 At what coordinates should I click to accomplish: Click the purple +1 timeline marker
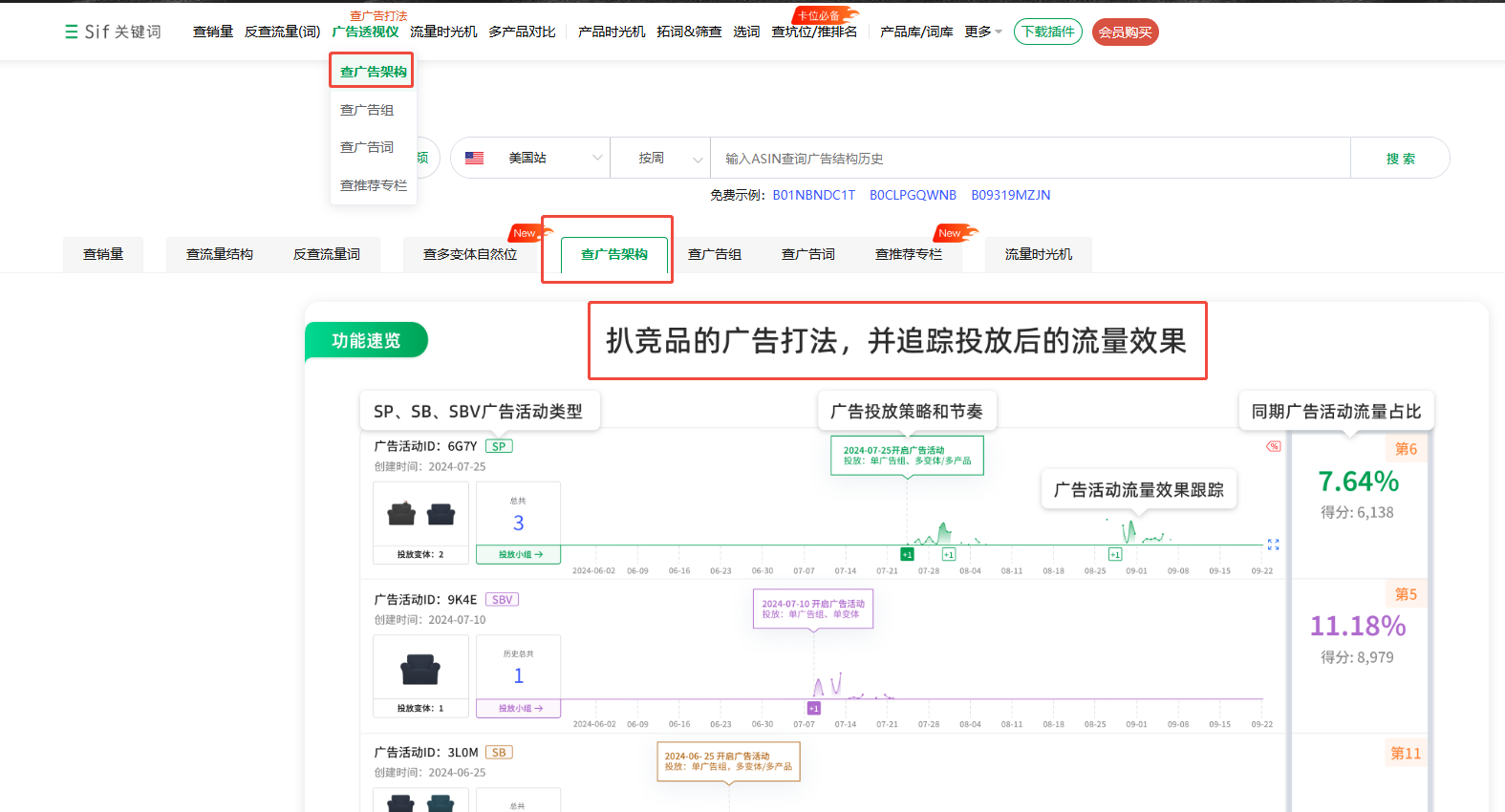813,708
